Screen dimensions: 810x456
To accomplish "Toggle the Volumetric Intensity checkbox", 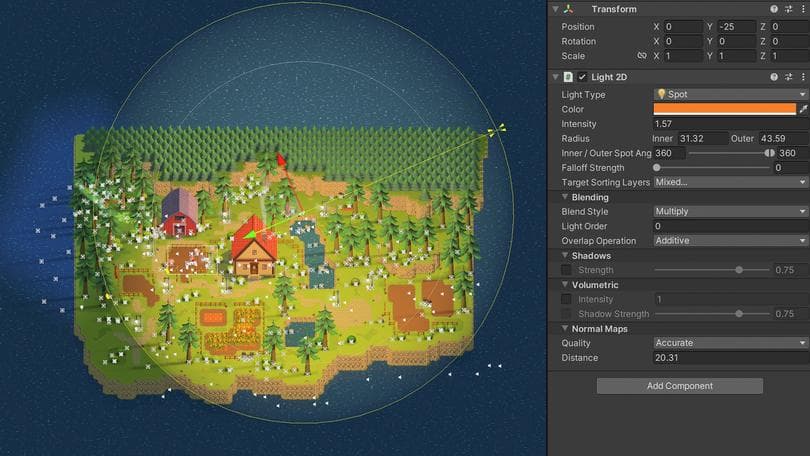I will click(566, 299).
